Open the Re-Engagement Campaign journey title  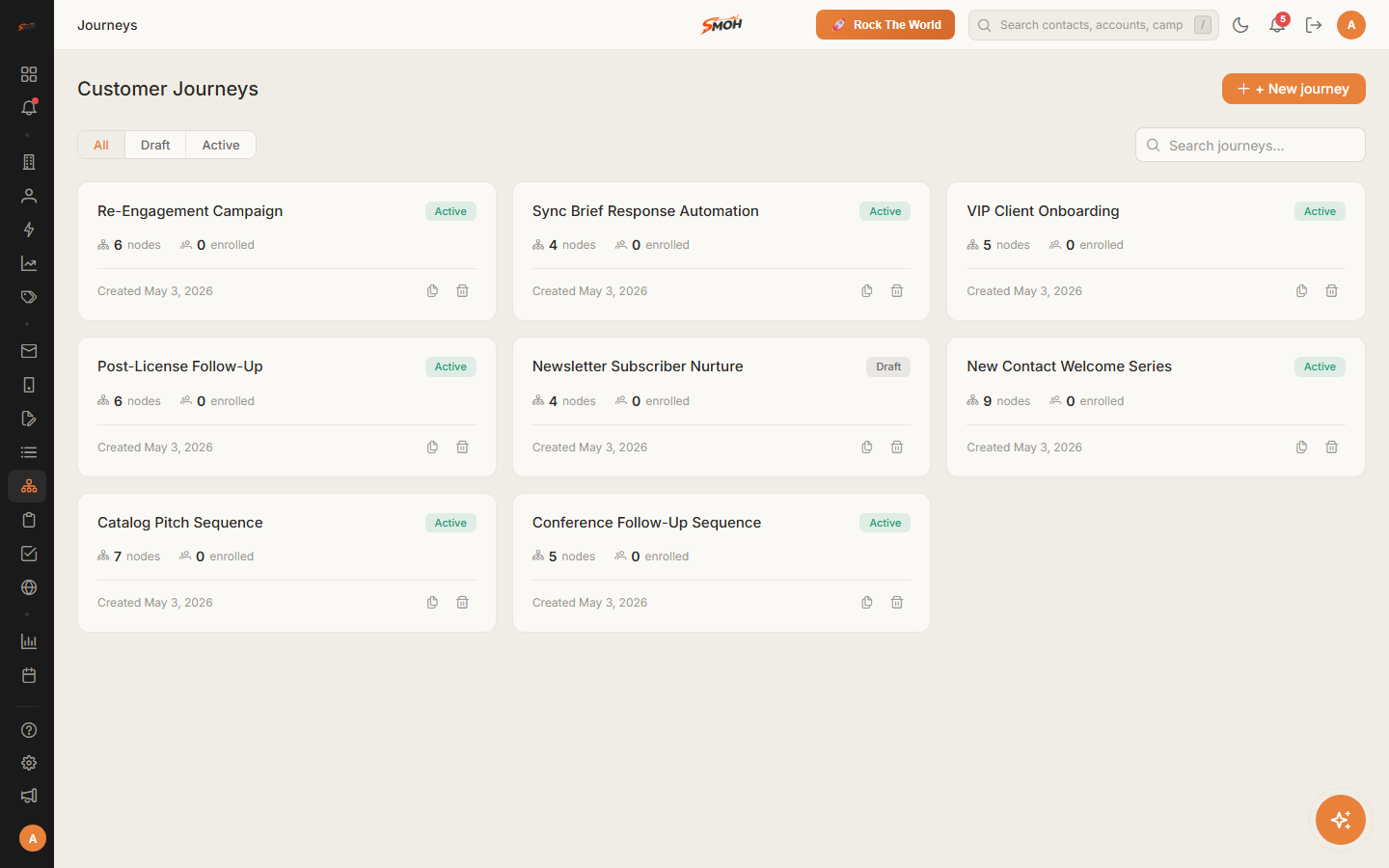190,211
